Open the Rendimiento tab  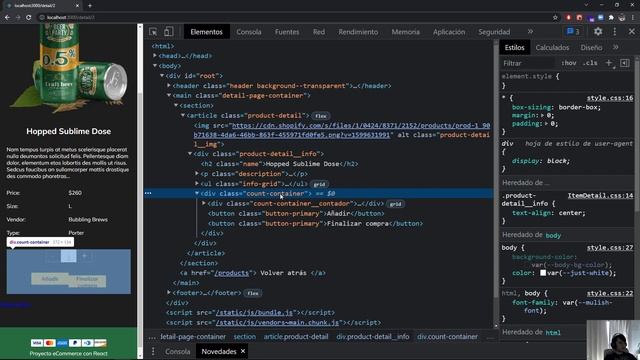pyautogui.click(x=358, y=31)
